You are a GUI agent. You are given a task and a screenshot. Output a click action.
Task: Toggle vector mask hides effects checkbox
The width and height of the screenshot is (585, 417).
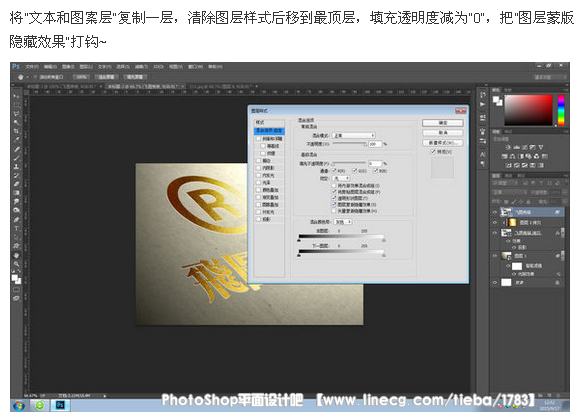(x=334, y=211)
